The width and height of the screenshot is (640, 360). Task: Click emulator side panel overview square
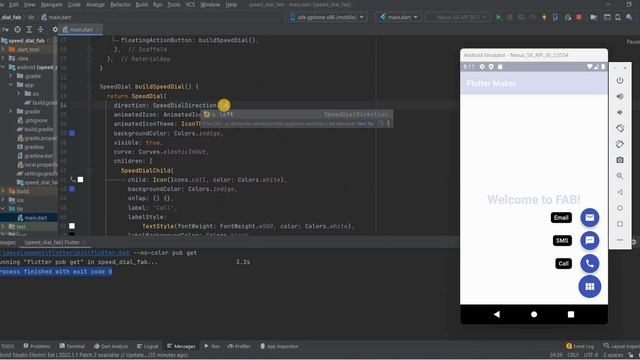click(620, 224)
